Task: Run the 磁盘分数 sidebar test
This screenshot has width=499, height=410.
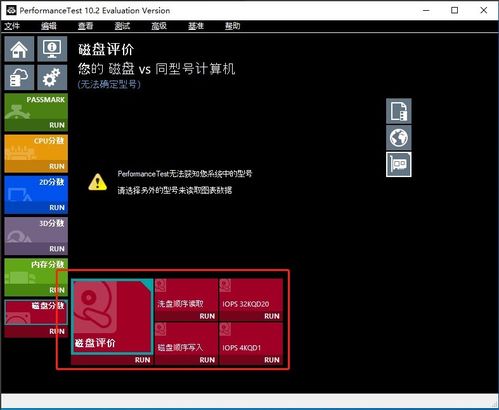Action: point(57,332)
